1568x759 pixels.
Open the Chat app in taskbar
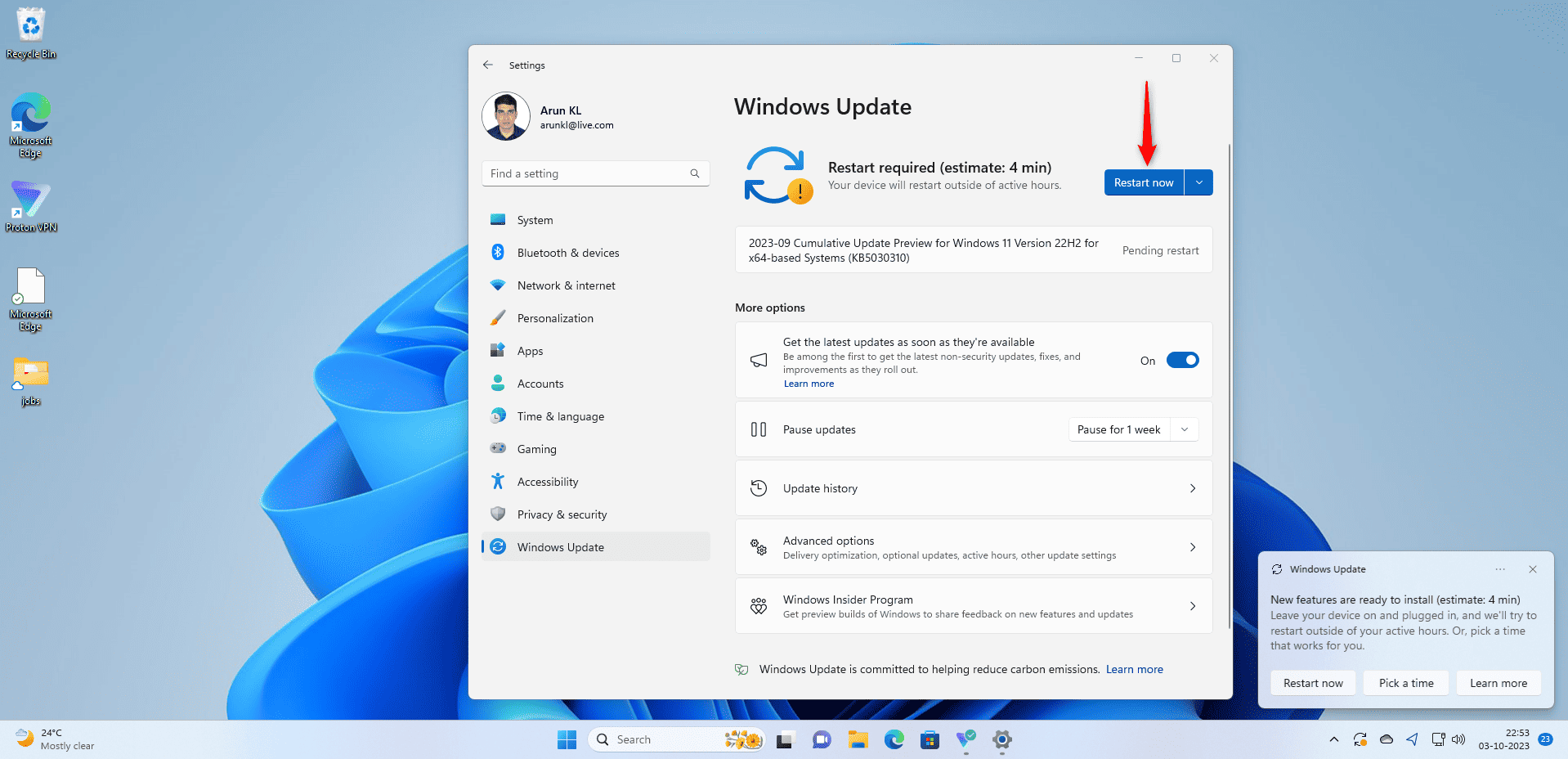coord(821,739)
